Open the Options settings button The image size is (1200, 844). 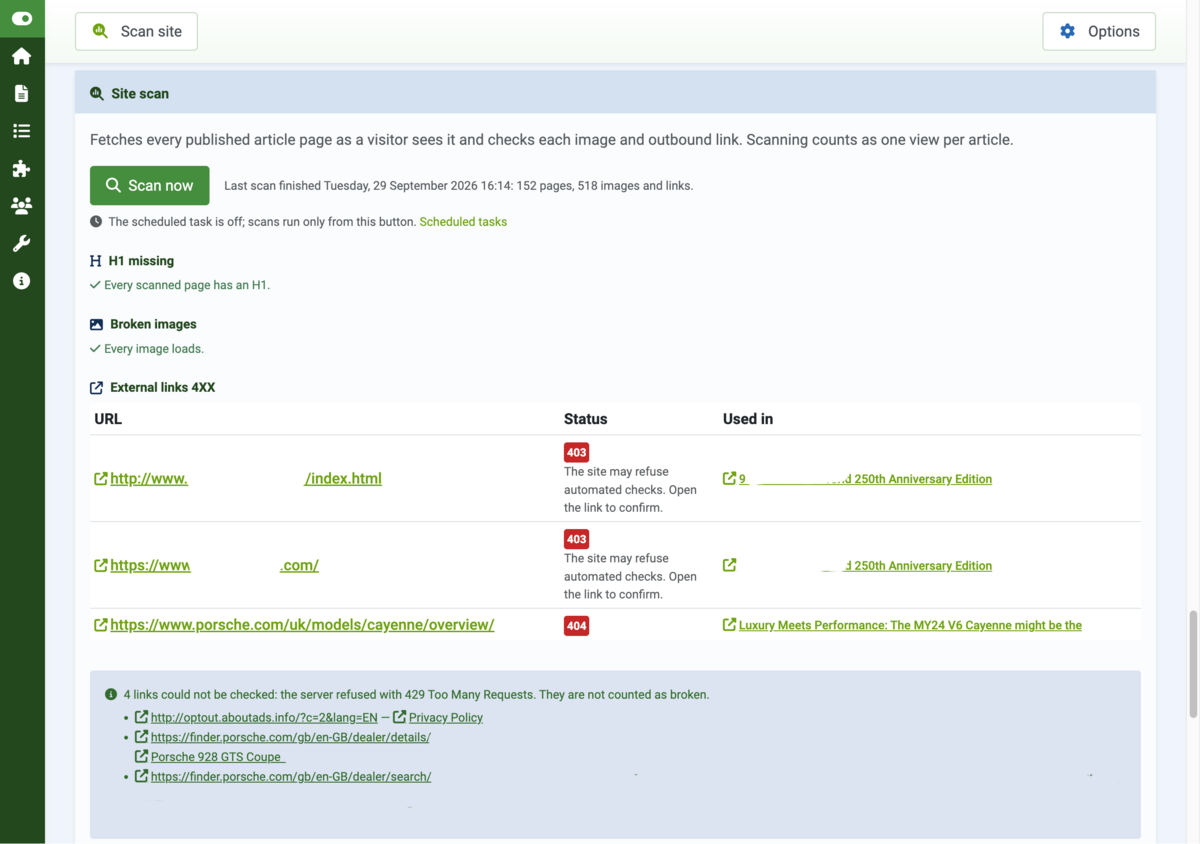pyautogui.click(x=1099, y=31)
